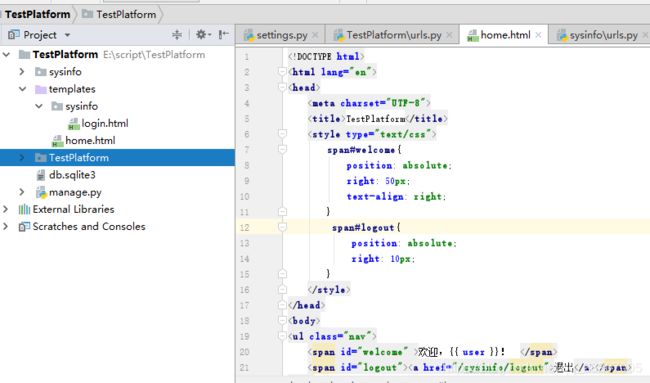
Task: Expand the External Libraries node
Action: click(5, 209)
